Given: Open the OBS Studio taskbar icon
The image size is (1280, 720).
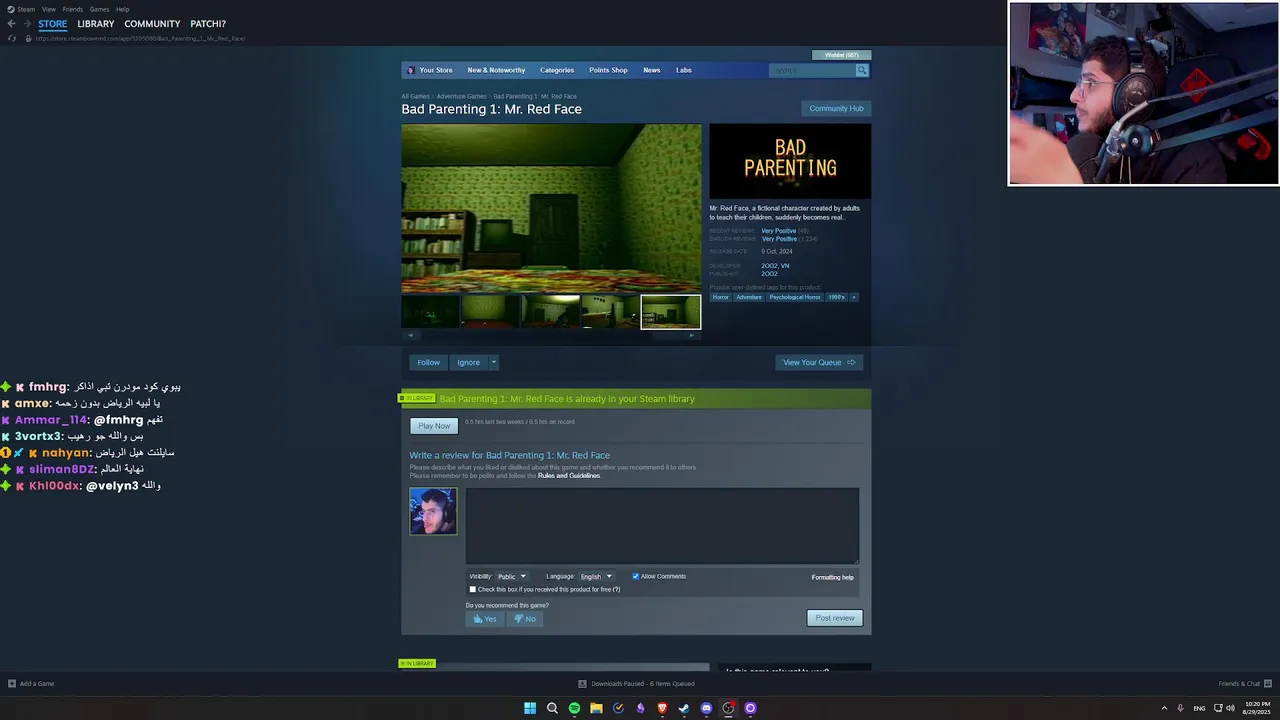Looking at the screenshot, I should coord(728,708).
